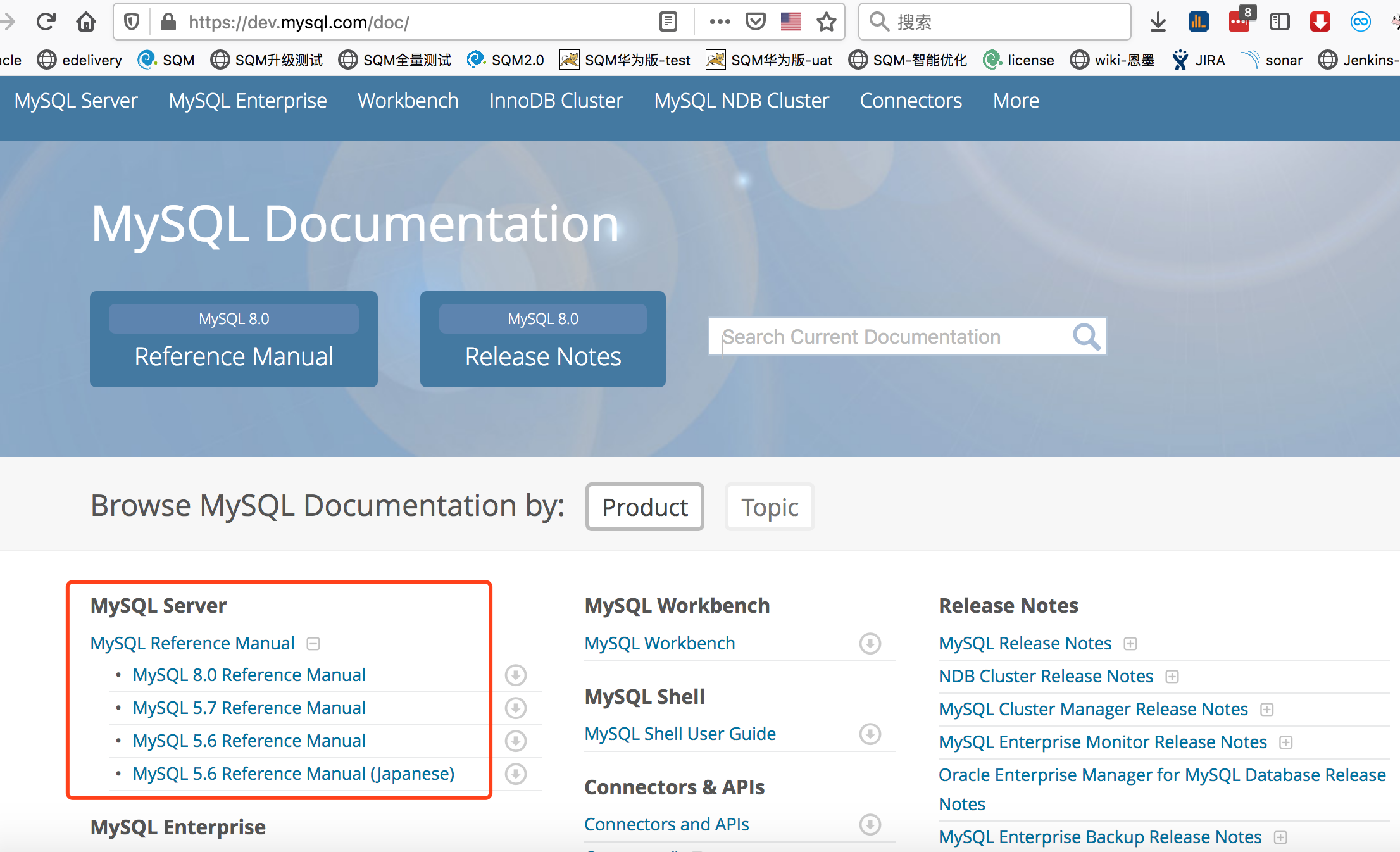This screenshot has height=852, width=1400.
Task: Expand MySQL Enterprise Monitor Release Notes
Action: pyautogui.click(x=1285, y=742)
